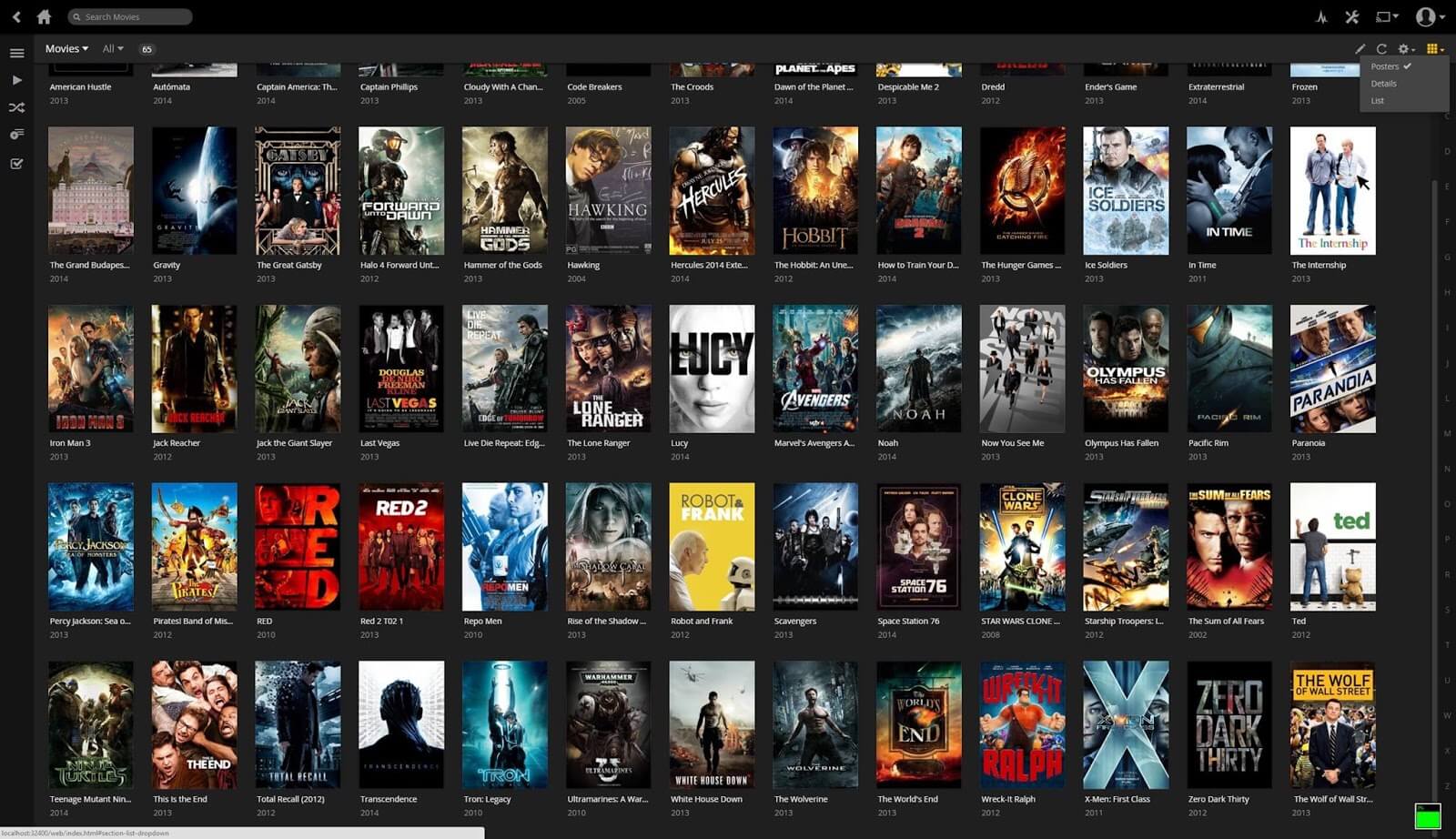
Task: Expand the Movies library dropdown
Action: tap(66, 49)
